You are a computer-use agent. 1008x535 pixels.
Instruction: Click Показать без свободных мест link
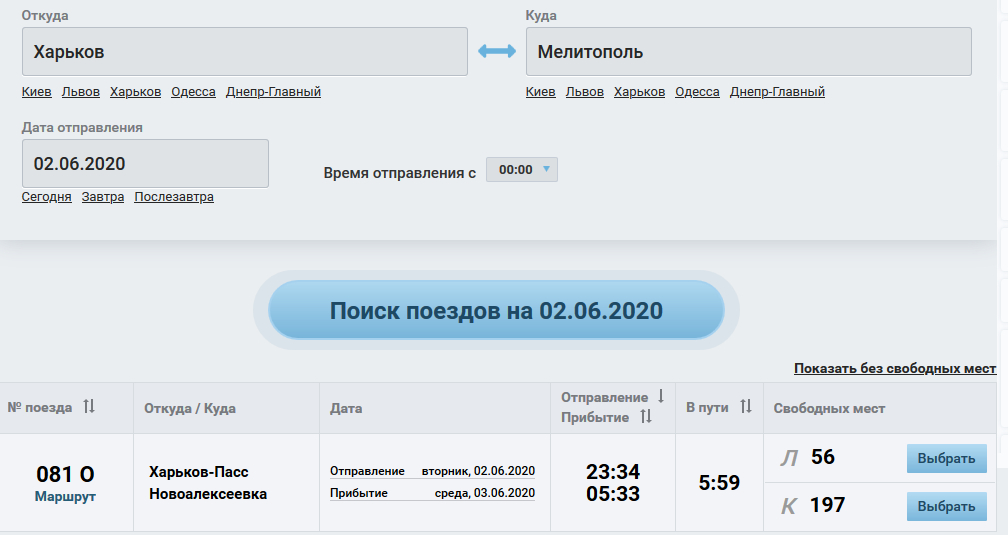click(895, 368)
